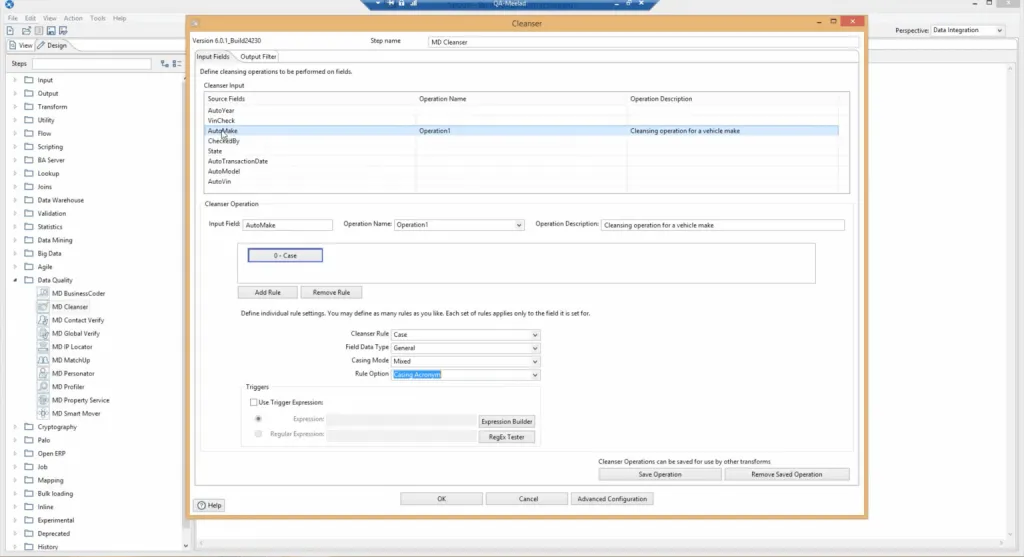Select the MD Smart Mover step icon

(43, 413)
